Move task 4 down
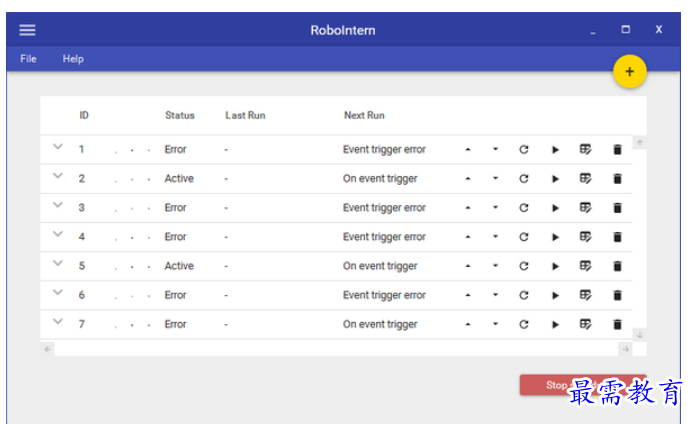691x424 pixels. point(495,237)
